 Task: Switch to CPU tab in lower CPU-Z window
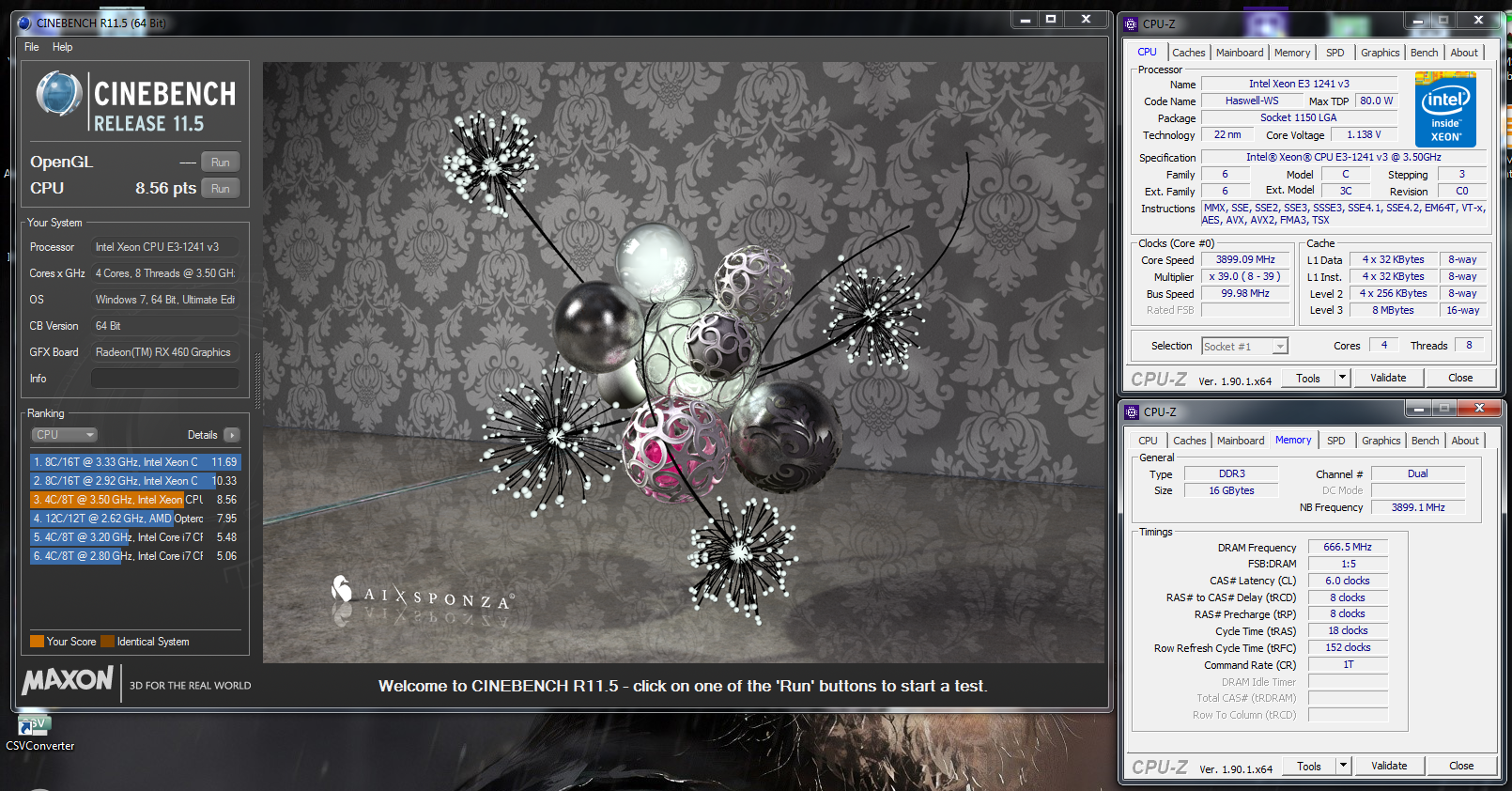point(1148,441)
